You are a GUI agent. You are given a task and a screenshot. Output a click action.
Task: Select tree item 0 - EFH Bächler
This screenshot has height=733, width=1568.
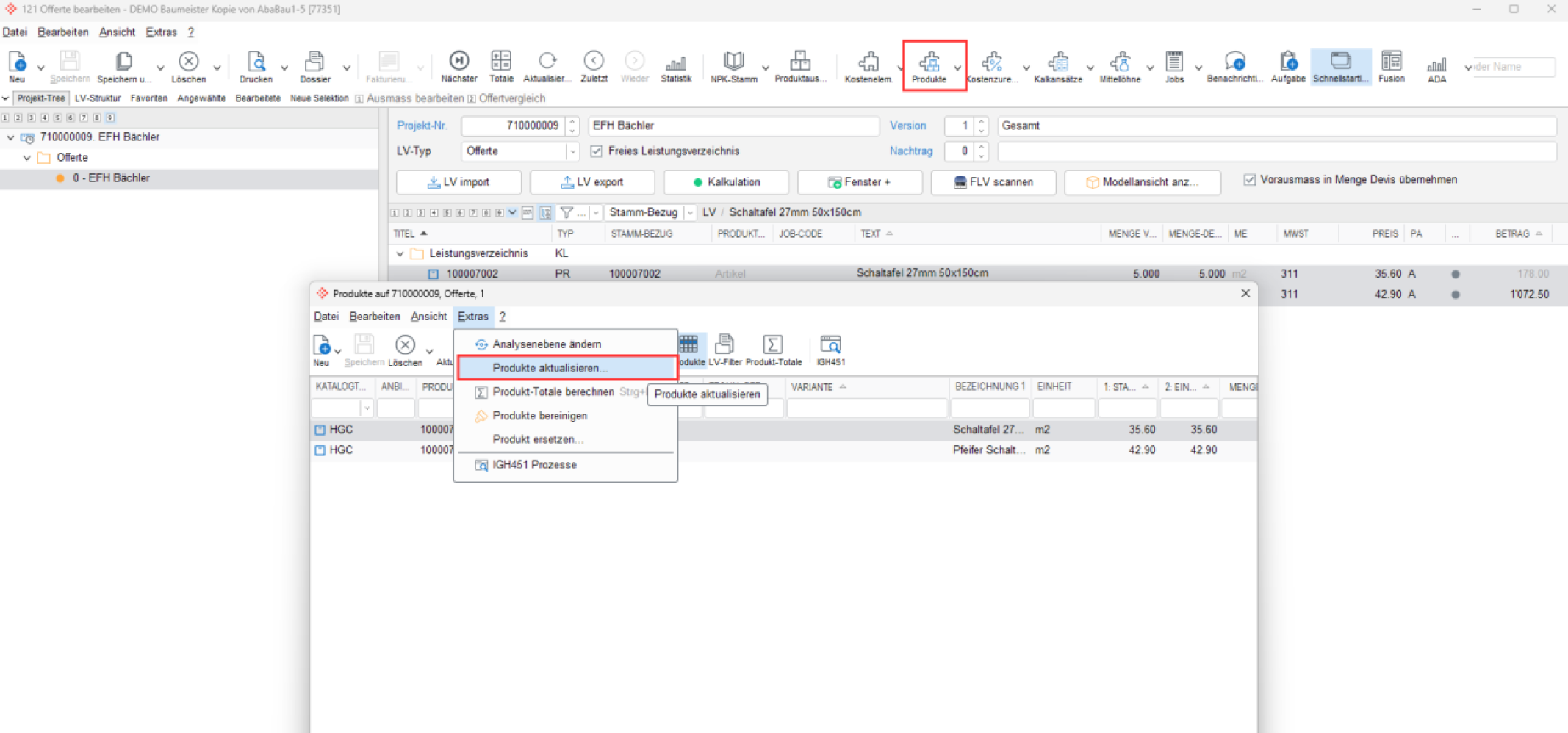111,178
